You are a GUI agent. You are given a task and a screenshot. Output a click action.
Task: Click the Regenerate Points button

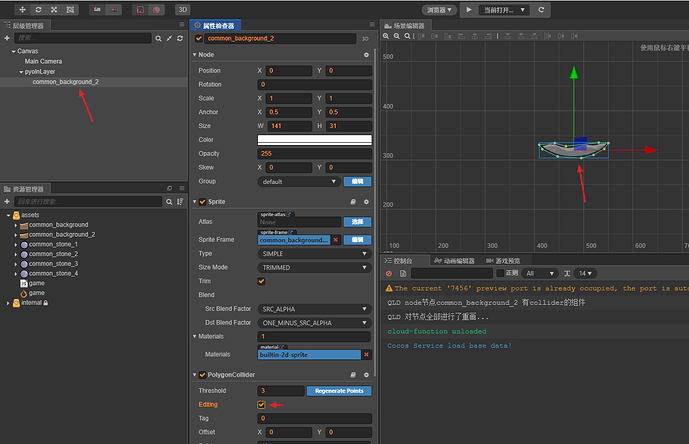pos(340,390)
